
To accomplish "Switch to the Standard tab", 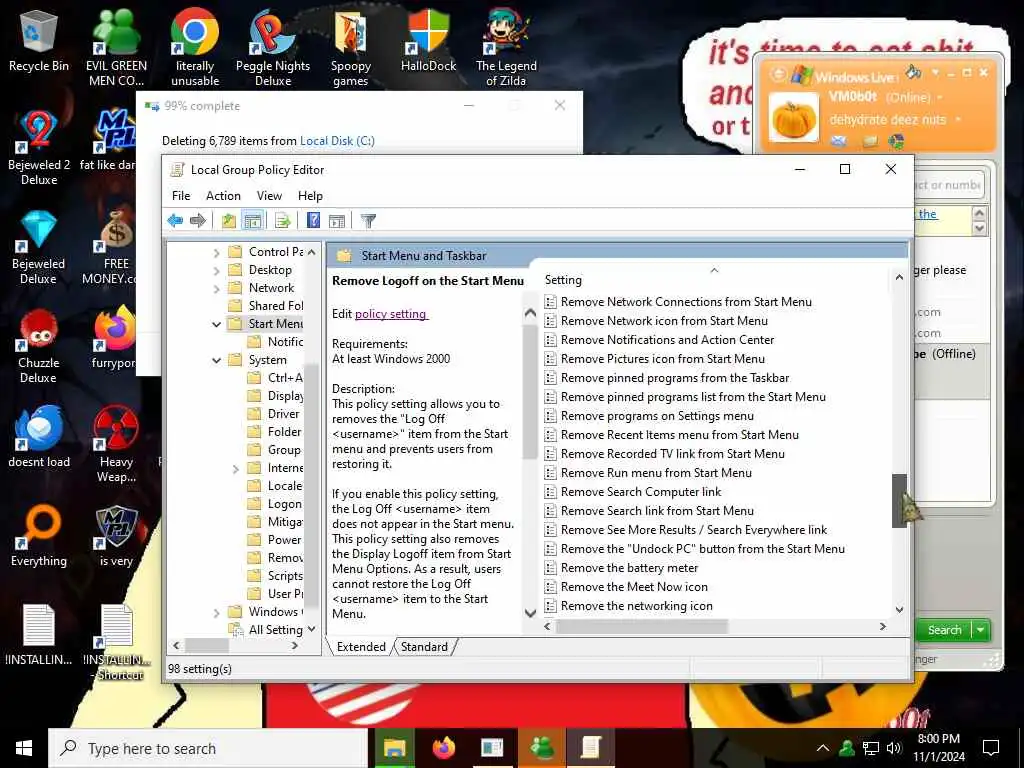I will coord(424,647).
